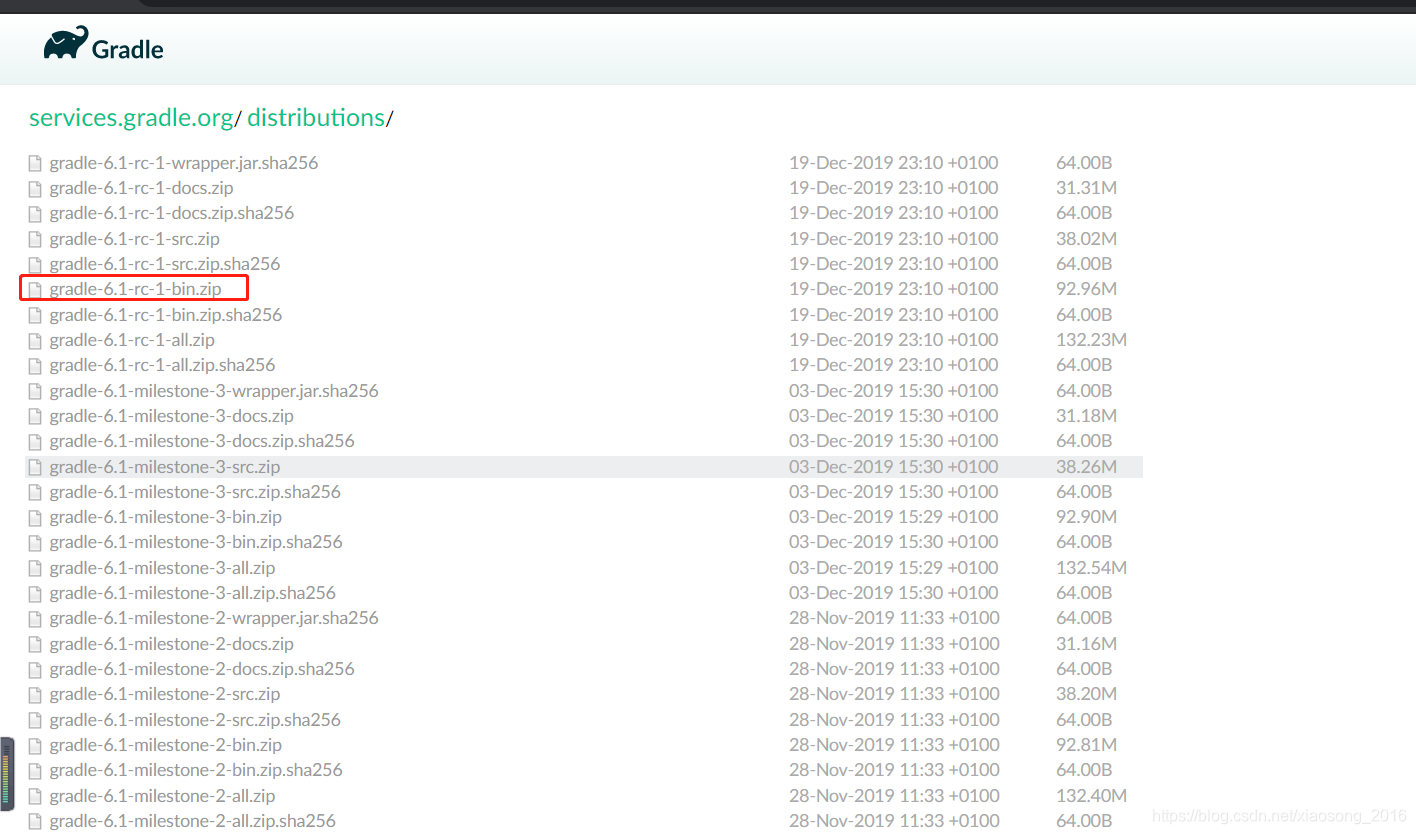The height and width of the screenshot is (834, 1416).
Task: Click file icon beside gradle-6.1-milestone-2-bin.zip
Action: tap(35, 745)
